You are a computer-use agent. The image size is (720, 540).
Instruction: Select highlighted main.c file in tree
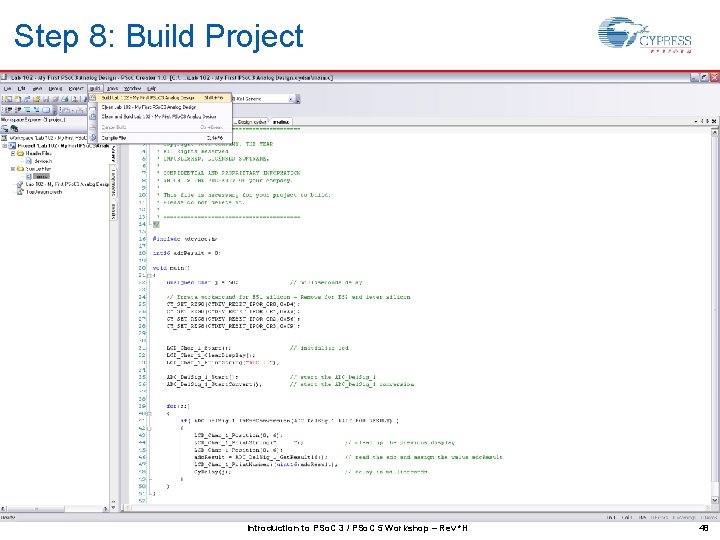click(41, 176)
